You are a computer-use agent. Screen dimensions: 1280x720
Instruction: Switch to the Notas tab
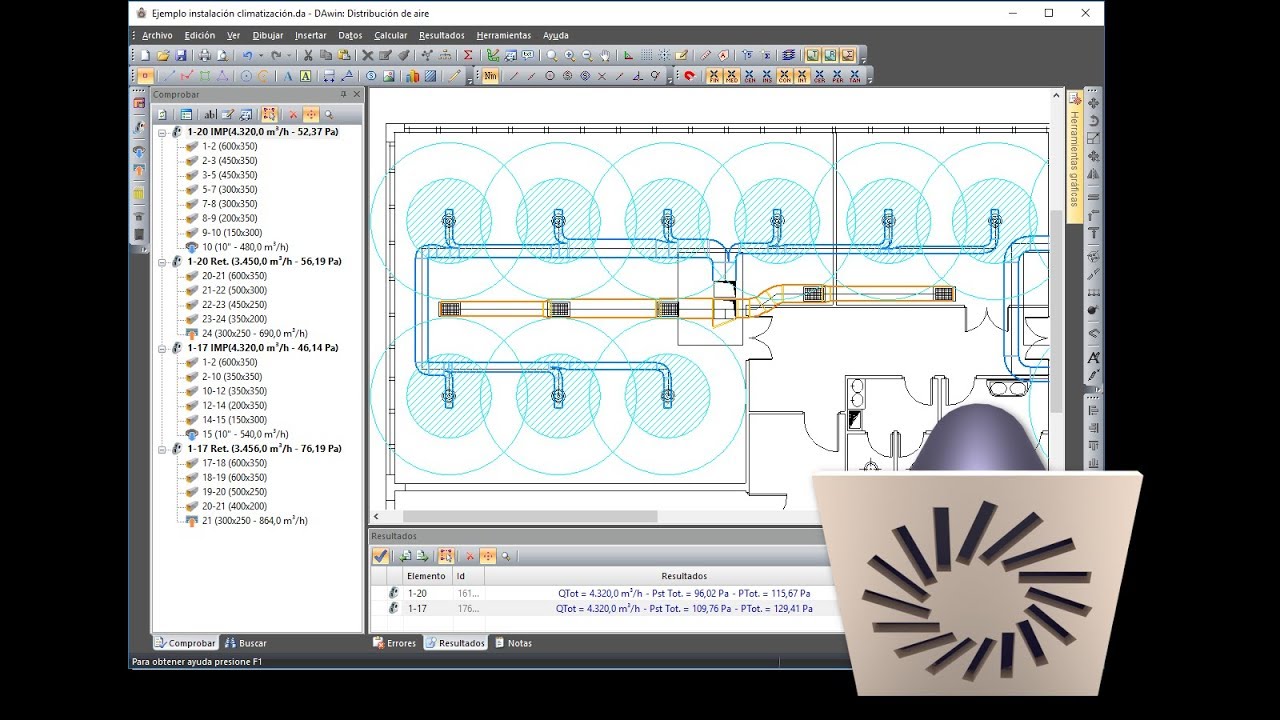click(514, 643)
